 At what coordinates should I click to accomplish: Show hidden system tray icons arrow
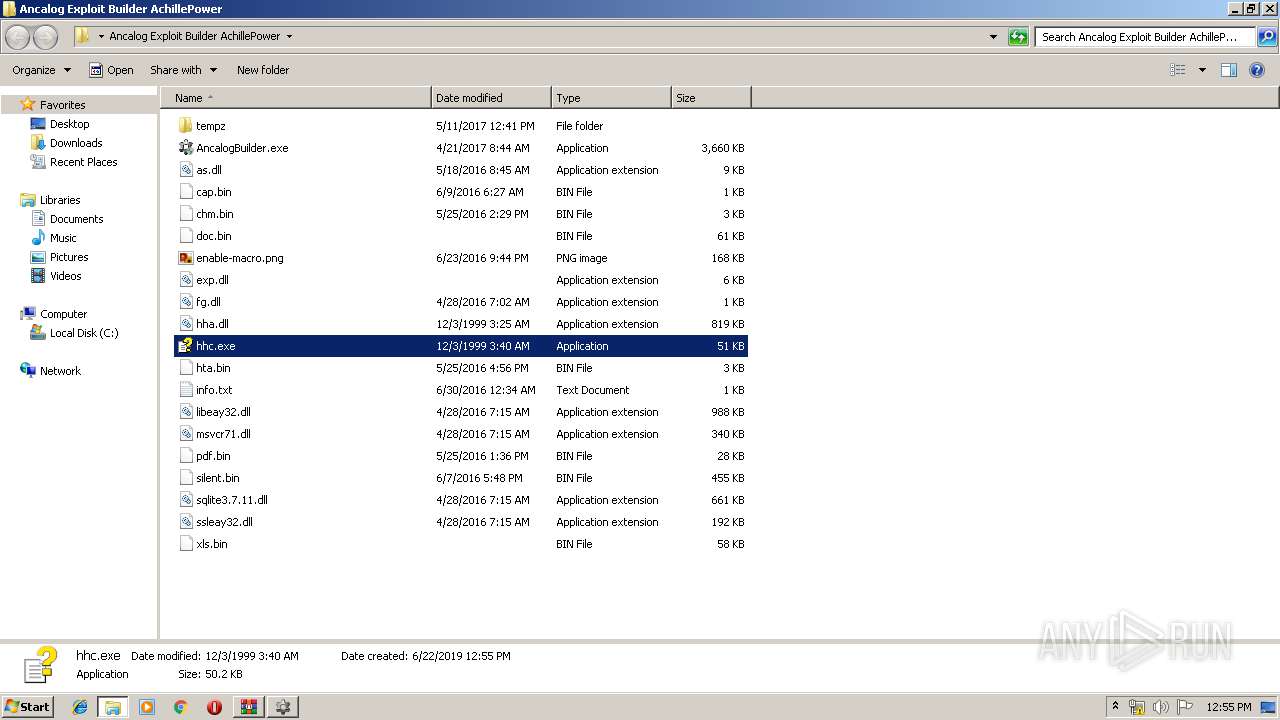click(x=1115, y=706)
